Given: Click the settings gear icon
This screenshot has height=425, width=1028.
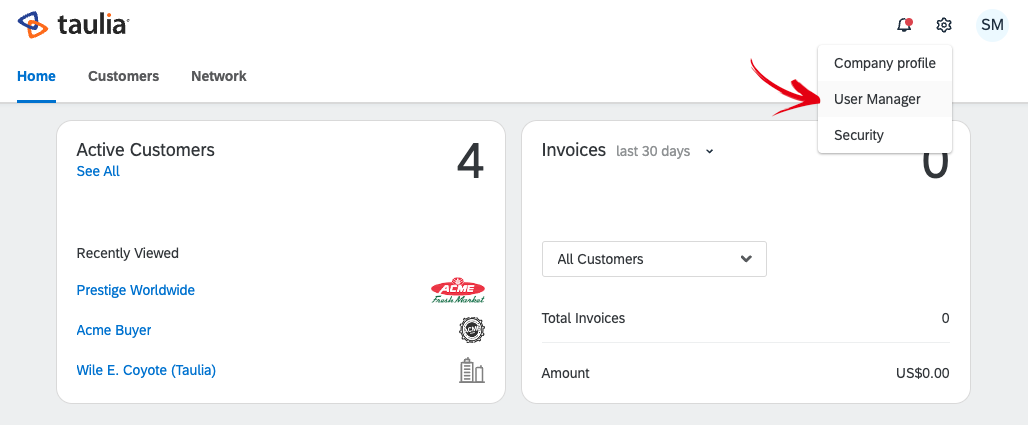Looking at the screenshot, I should 944,25.
